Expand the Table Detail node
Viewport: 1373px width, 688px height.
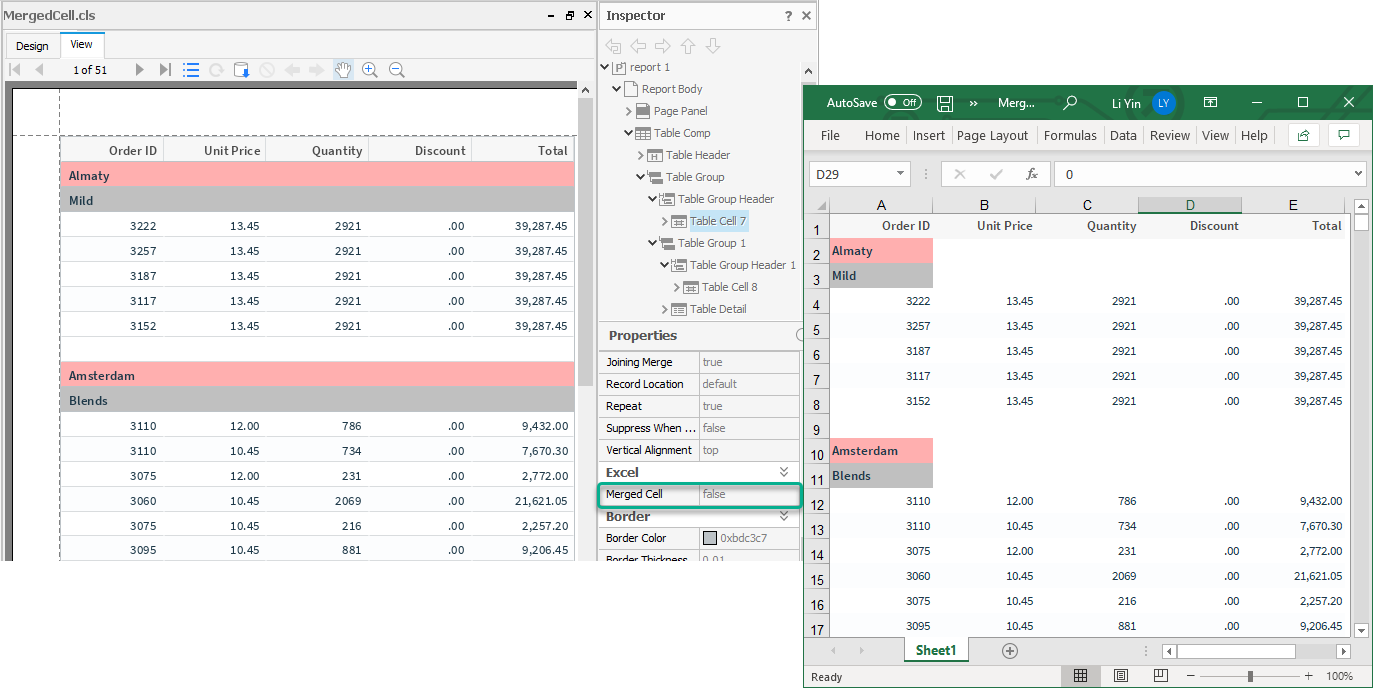665,309
